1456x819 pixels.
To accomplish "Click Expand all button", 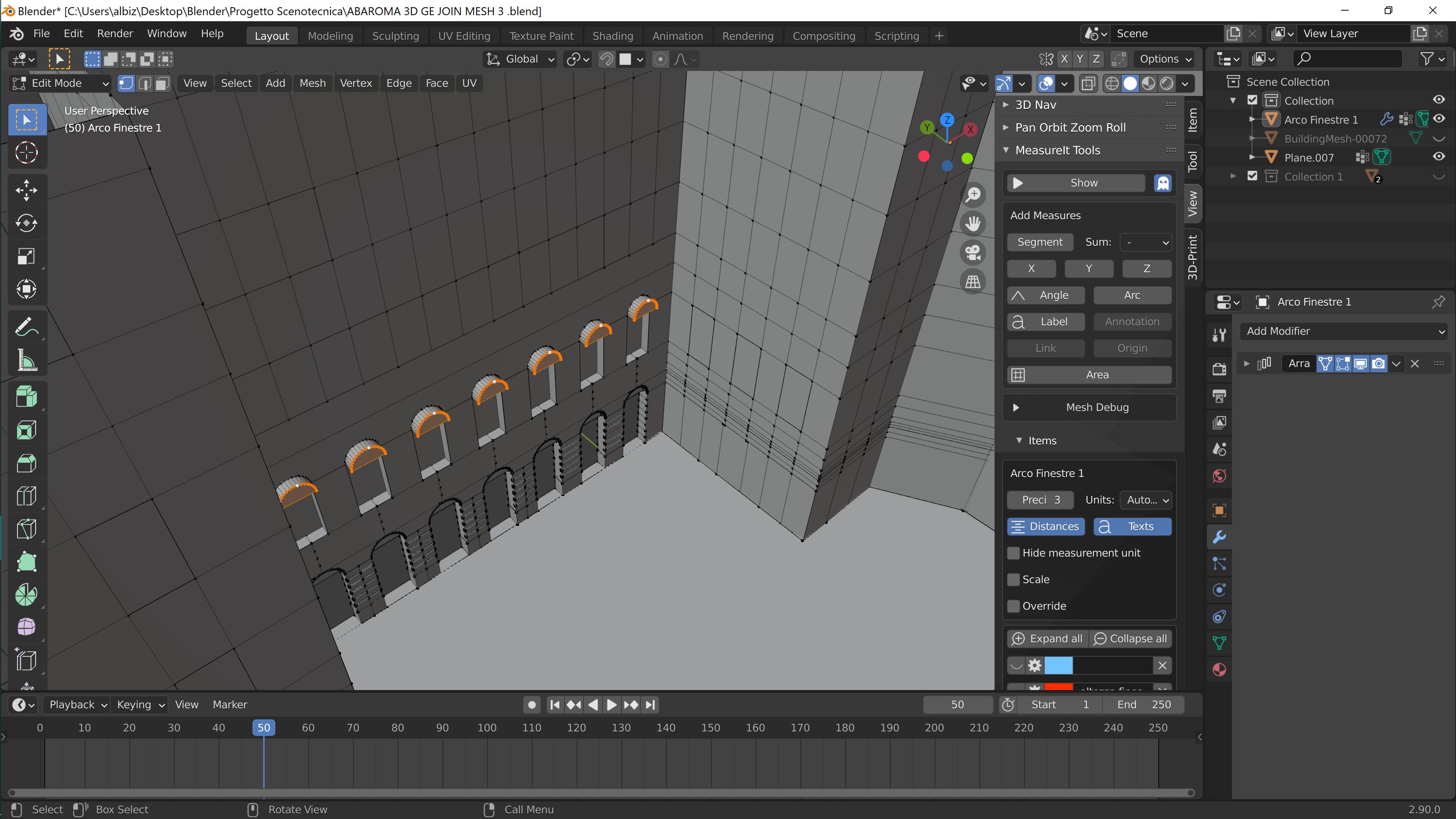I will pyautogui.click(x=1047, y=639).
